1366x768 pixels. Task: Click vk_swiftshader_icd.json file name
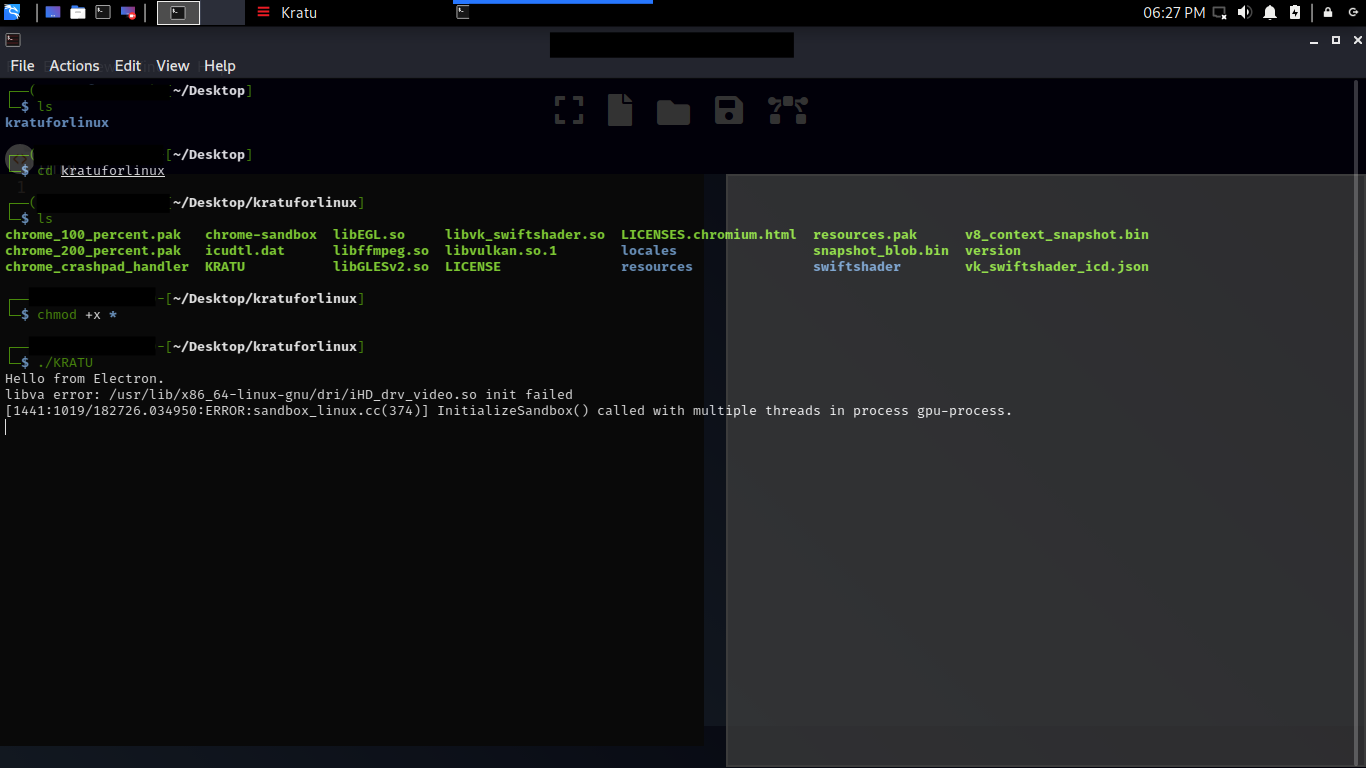(1057, 267)
